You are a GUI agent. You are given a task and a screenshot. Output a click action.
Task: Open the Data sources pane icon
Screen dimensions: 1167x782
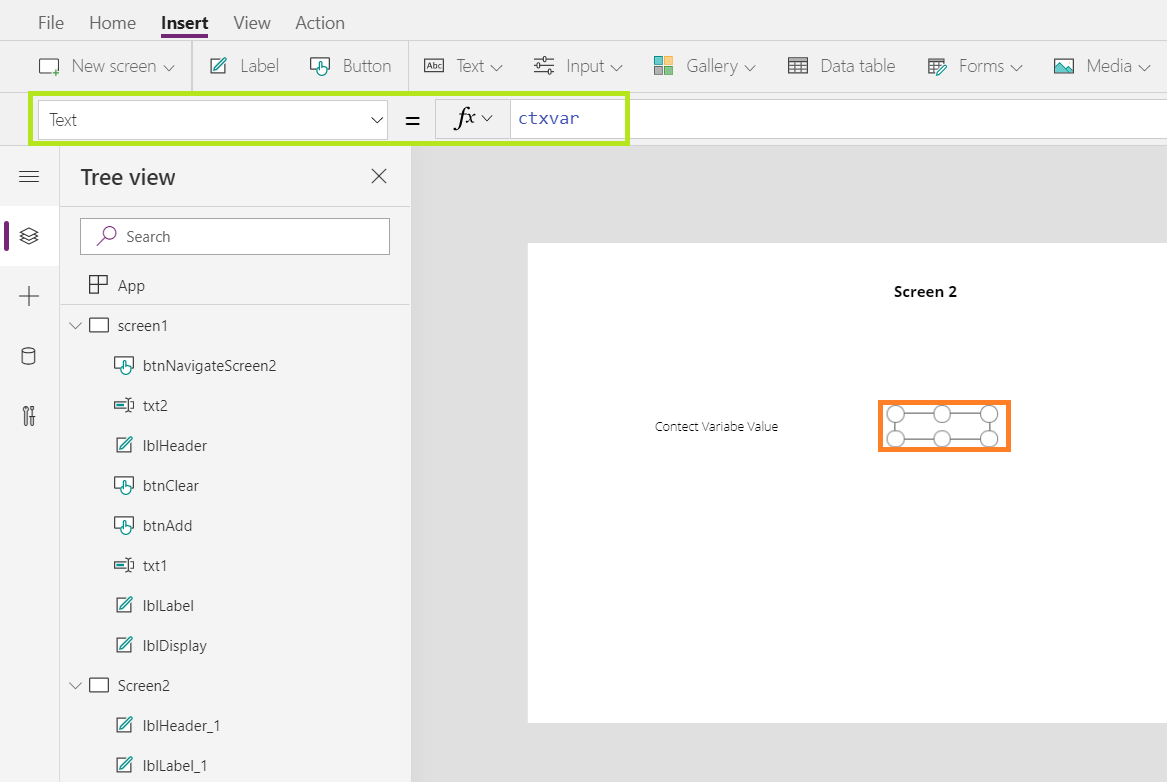click(29, 356)
